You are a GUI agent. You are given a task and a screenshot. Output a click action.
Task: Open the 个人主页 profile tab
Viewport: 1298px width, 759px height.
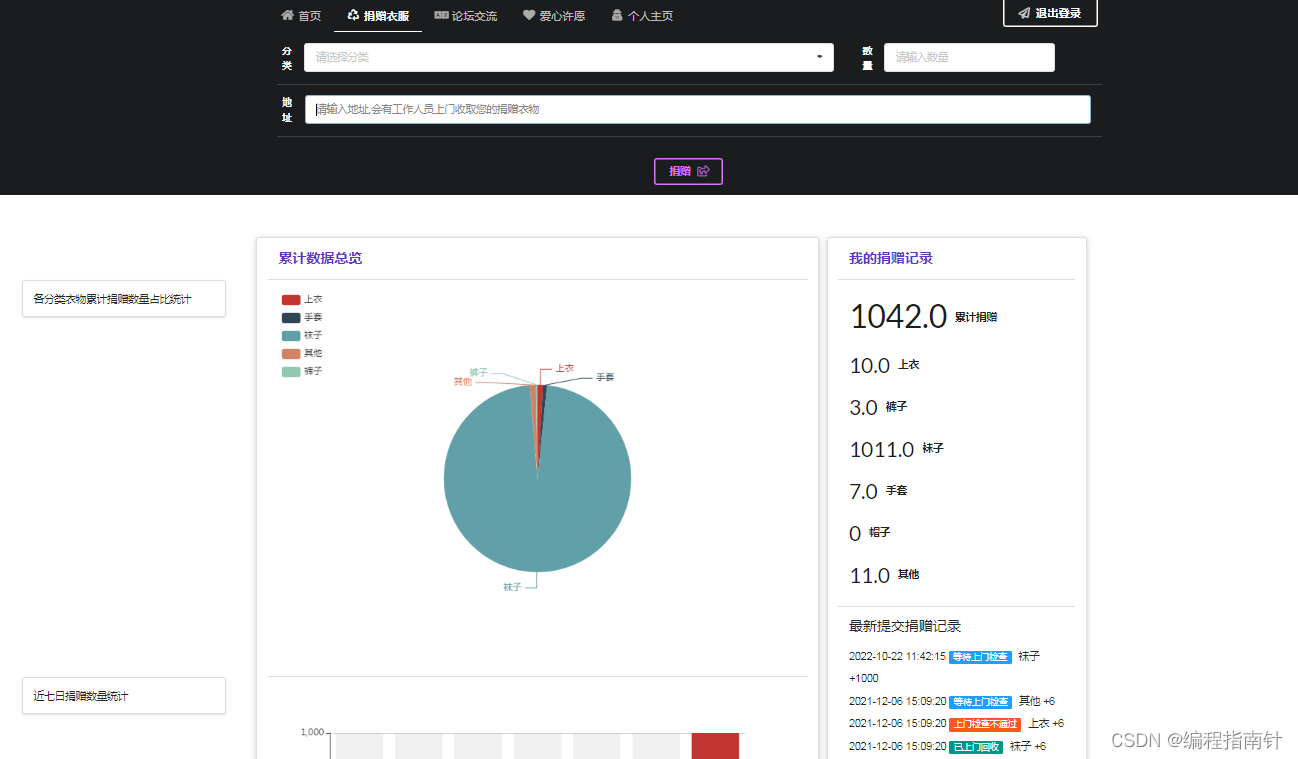pos(642,16)
